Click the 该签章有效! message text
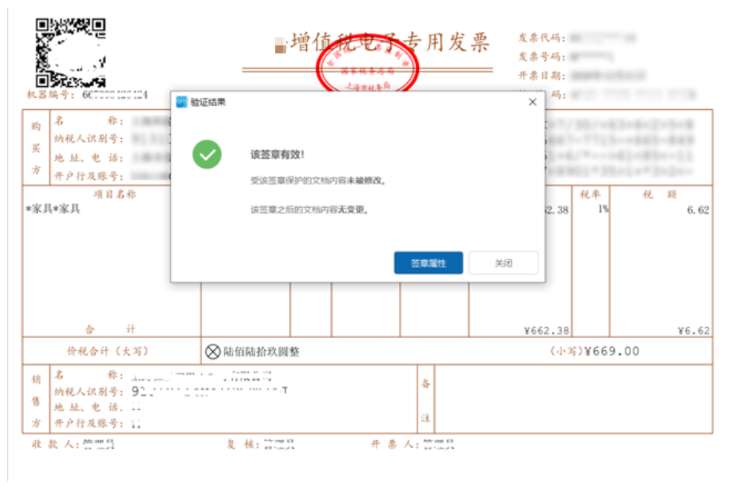The width and height of the screenshot is (734, 488). (277, 155)
